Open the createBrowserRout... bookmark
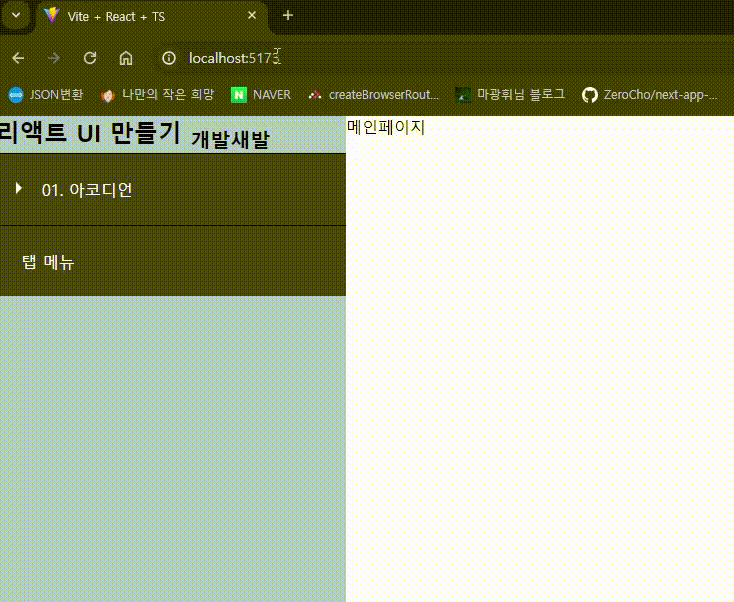The image size is (734, 602). (374, 95)
